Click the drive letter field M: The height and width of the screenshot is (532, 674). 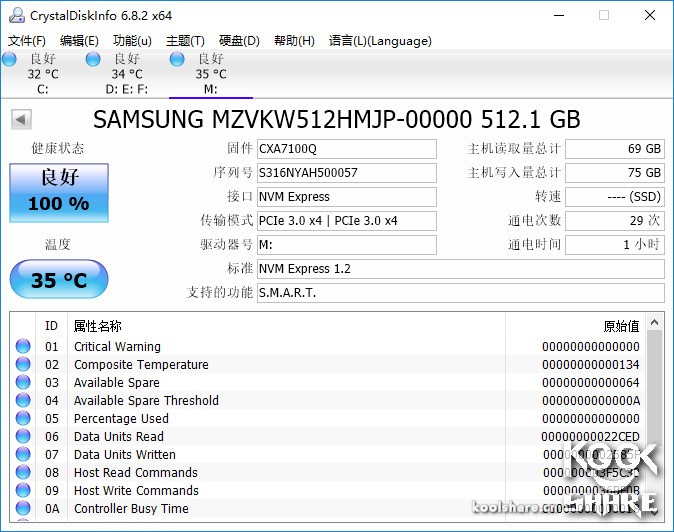[346, 245]
